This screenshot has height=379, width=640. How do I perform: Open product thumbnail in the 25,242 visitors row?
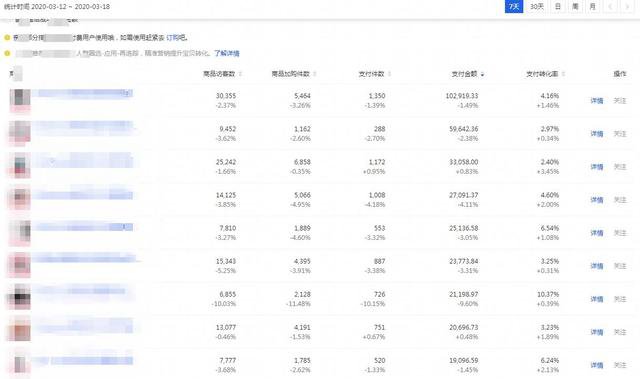[x=20, y=166]
